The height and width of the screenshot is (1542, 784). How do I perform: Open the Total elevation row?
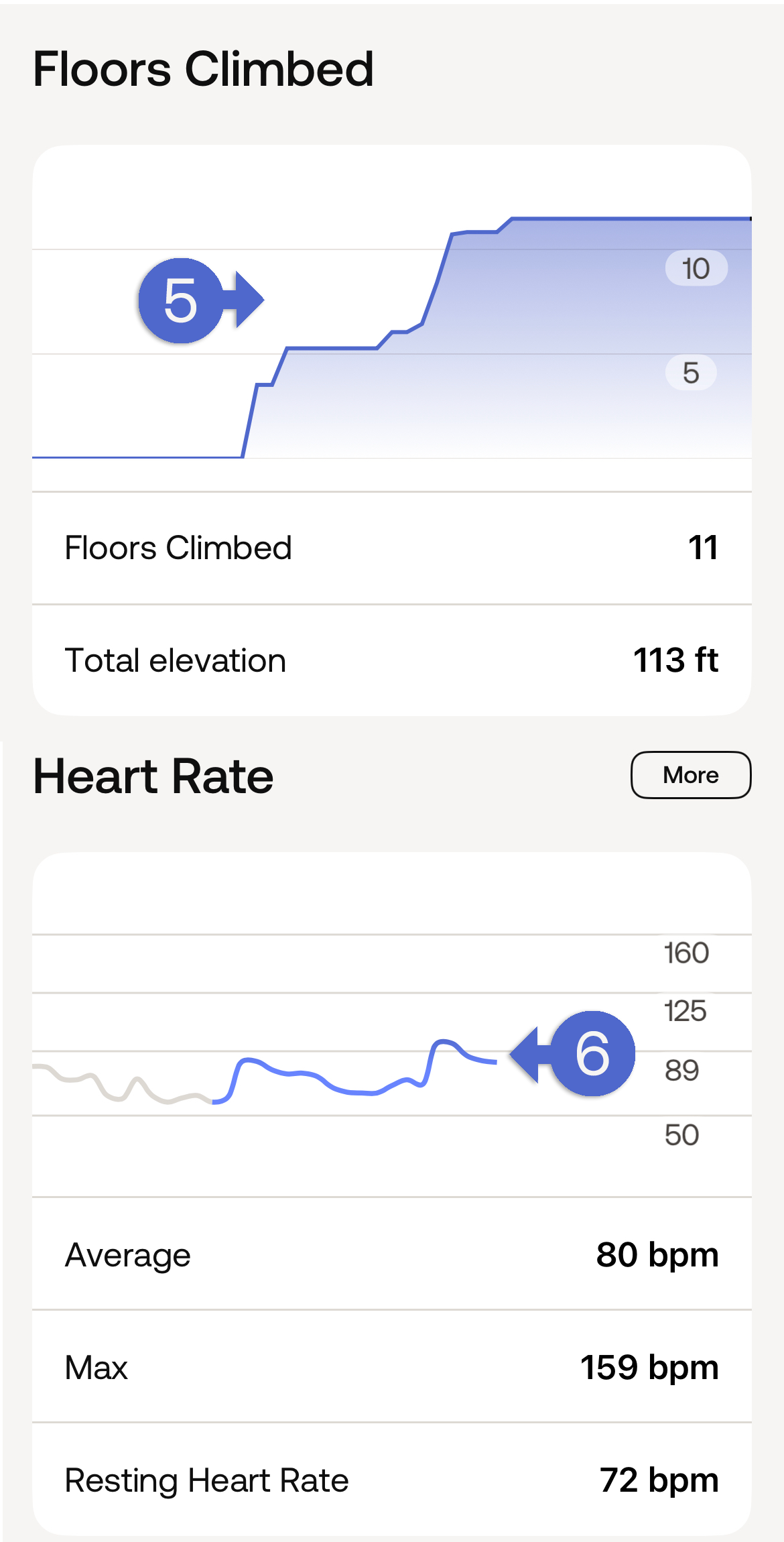[x=391, y=660]
